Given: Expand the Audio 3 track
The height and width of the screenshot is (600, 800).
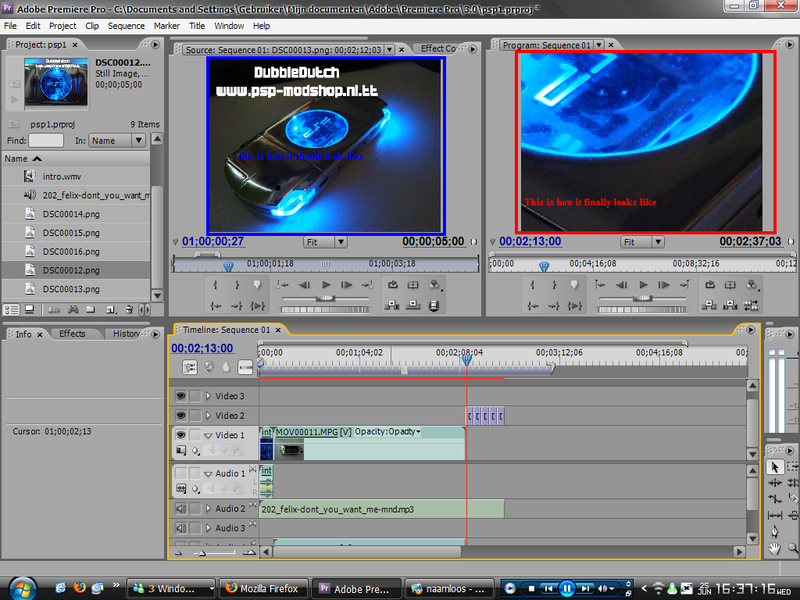Looking at the screenshot, I should pyautogui.click(x=208, y=528).
